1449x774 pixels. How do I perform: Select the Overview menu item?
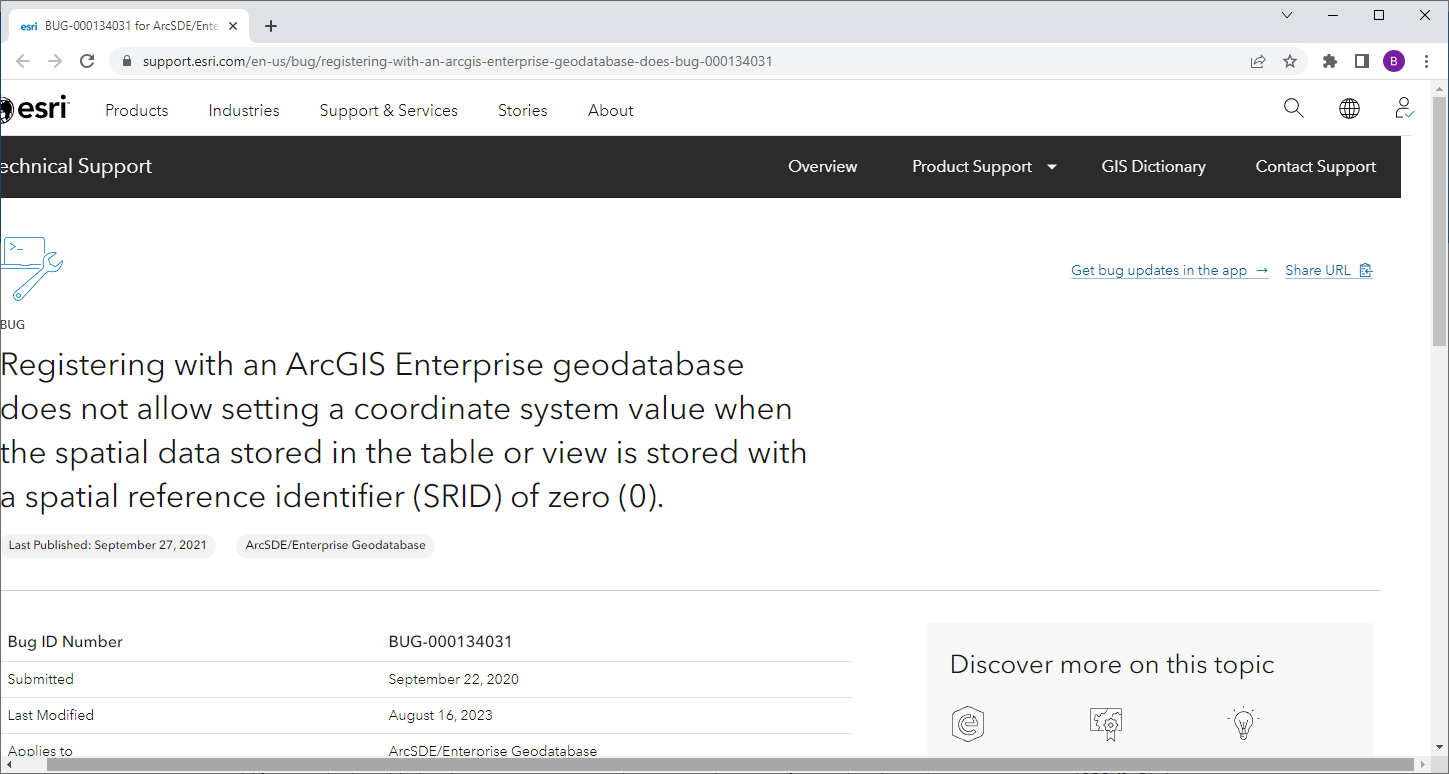[822, 166]
